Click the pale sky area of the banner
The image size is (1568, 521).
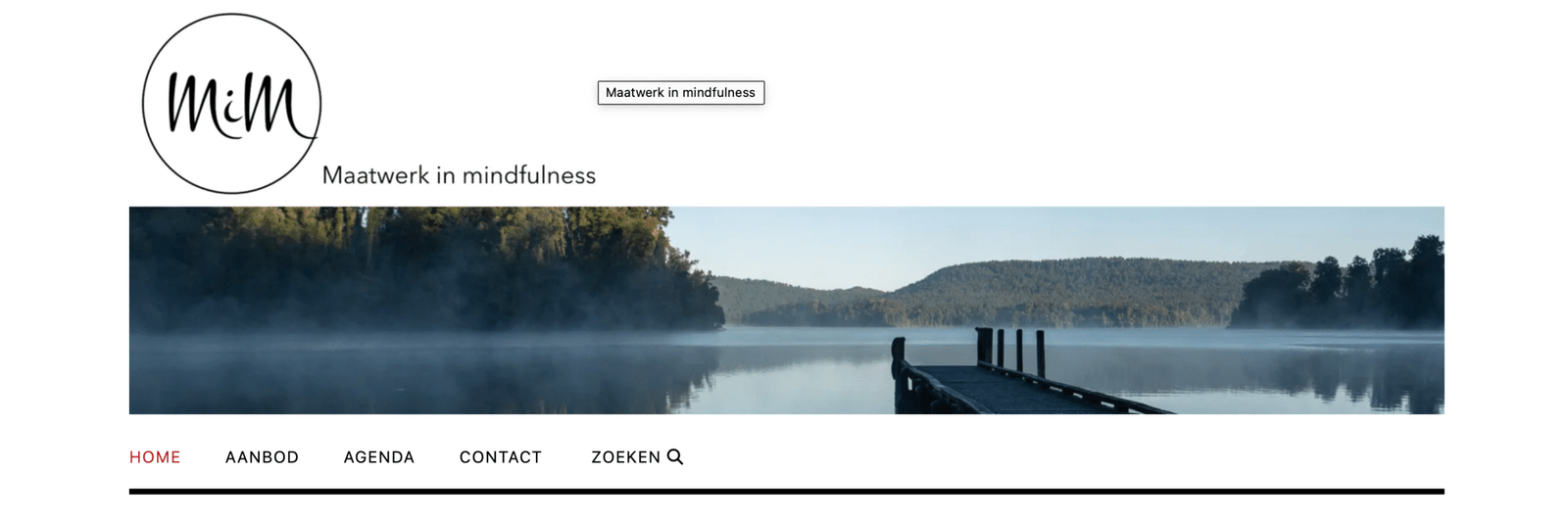980,233
